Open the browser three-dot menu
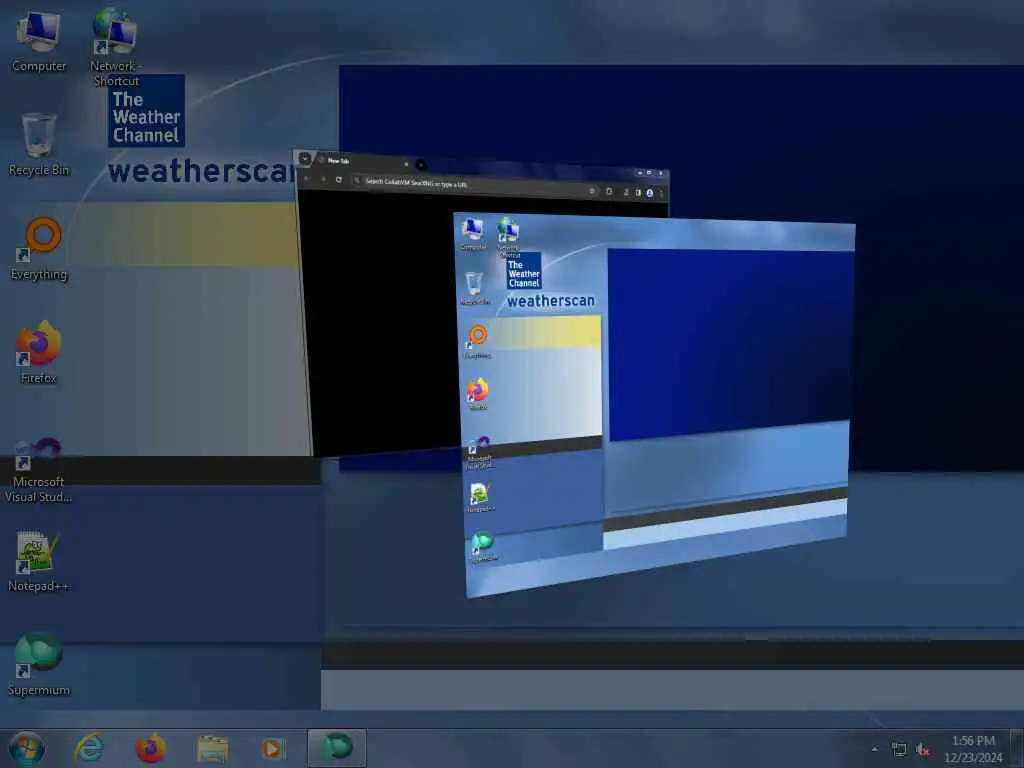 pyautogui.click(x=662, y=194)
